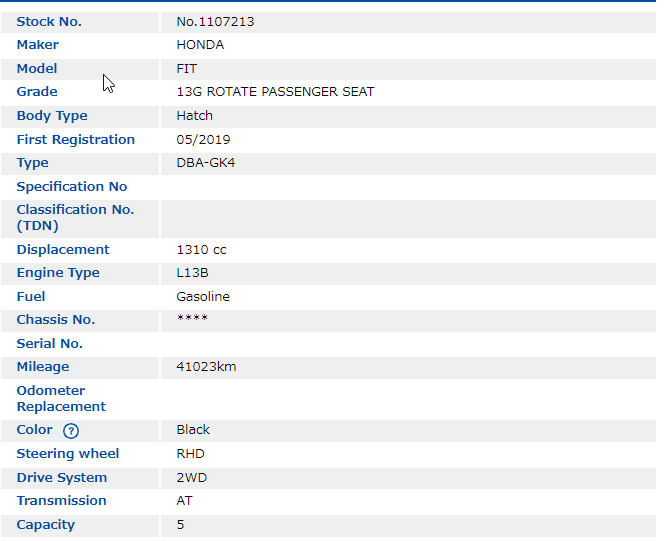The height and width of the screenshot is (541, 666).
Task: Click the AT transmission value
Action: [x=184, y=501]
